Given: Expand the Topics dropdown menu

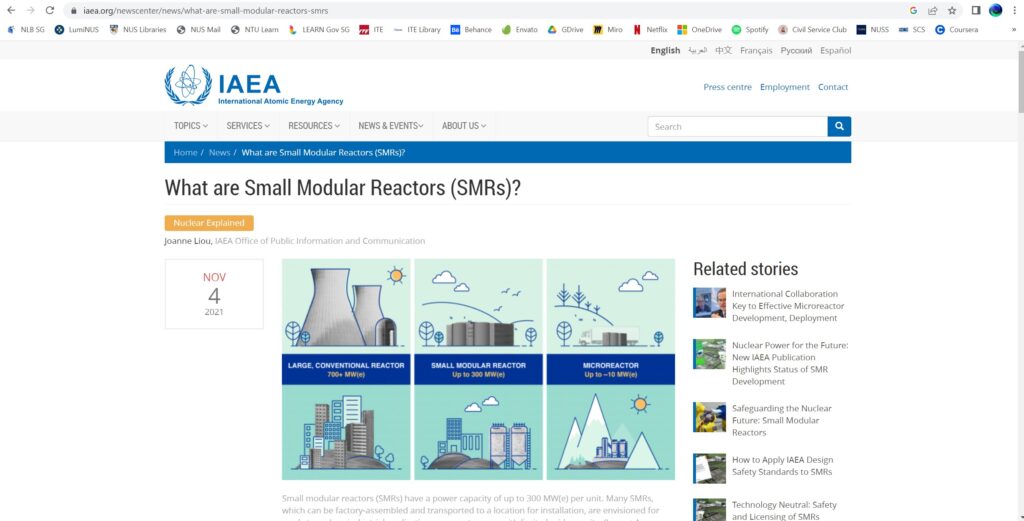Looking at the screenshot, I should tap(190, 126).
